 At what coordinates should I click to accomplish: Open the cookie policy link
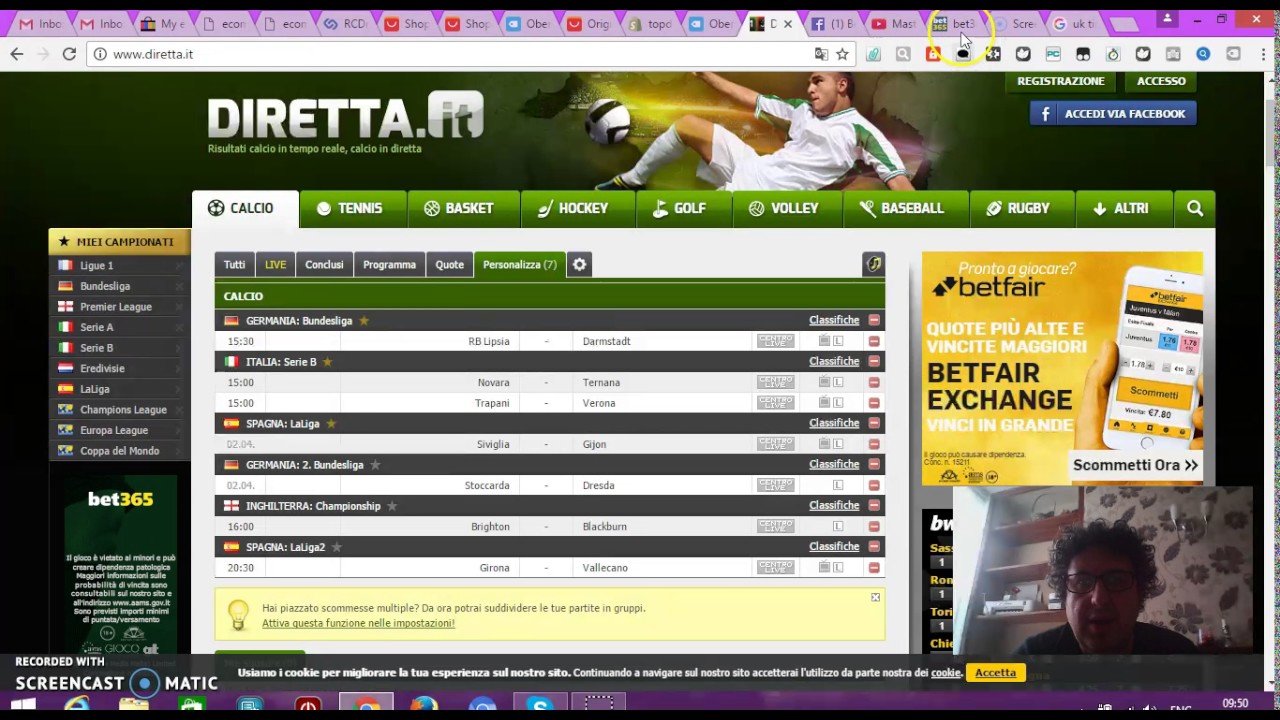coord(945,673)
